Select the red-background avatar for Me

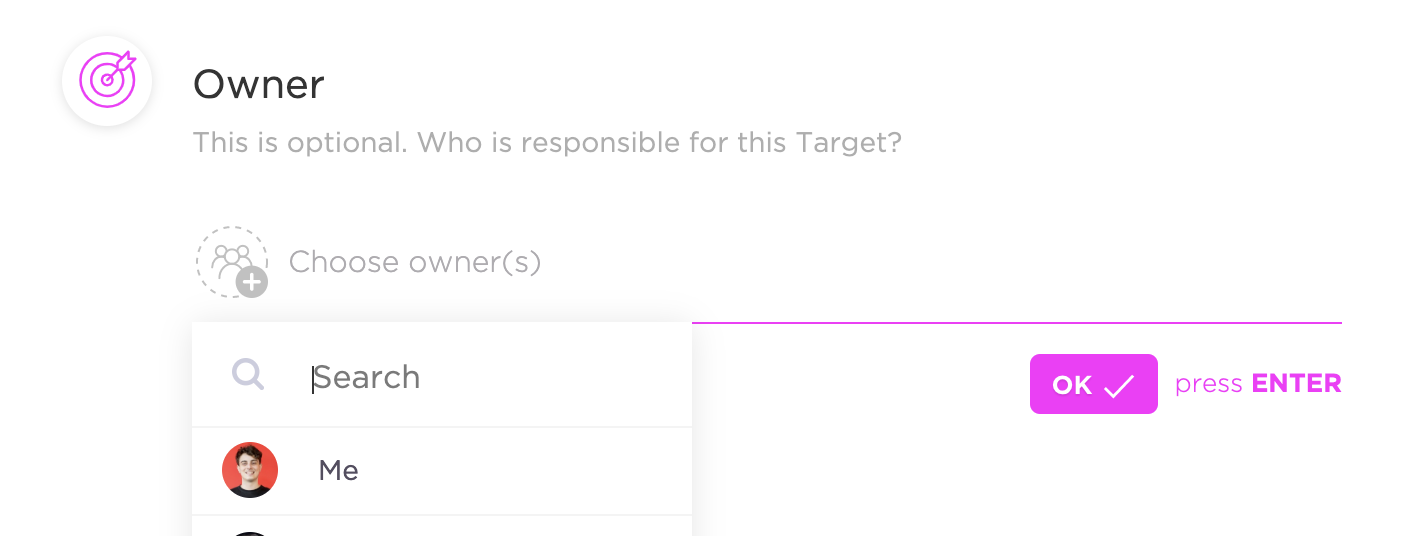coord(250,470)
